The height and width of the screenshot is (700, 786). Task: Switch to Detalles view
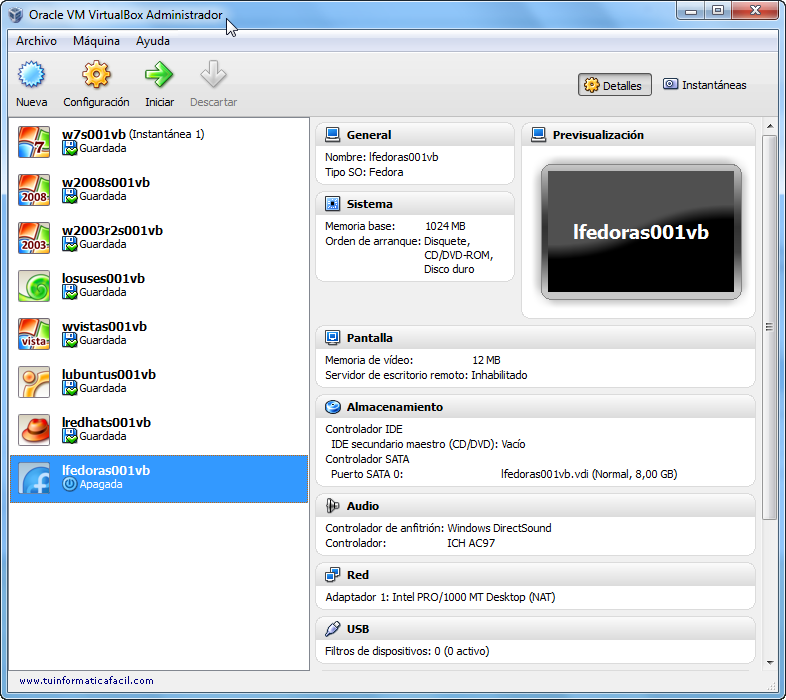pyautogui.click(x=615, y=85)
